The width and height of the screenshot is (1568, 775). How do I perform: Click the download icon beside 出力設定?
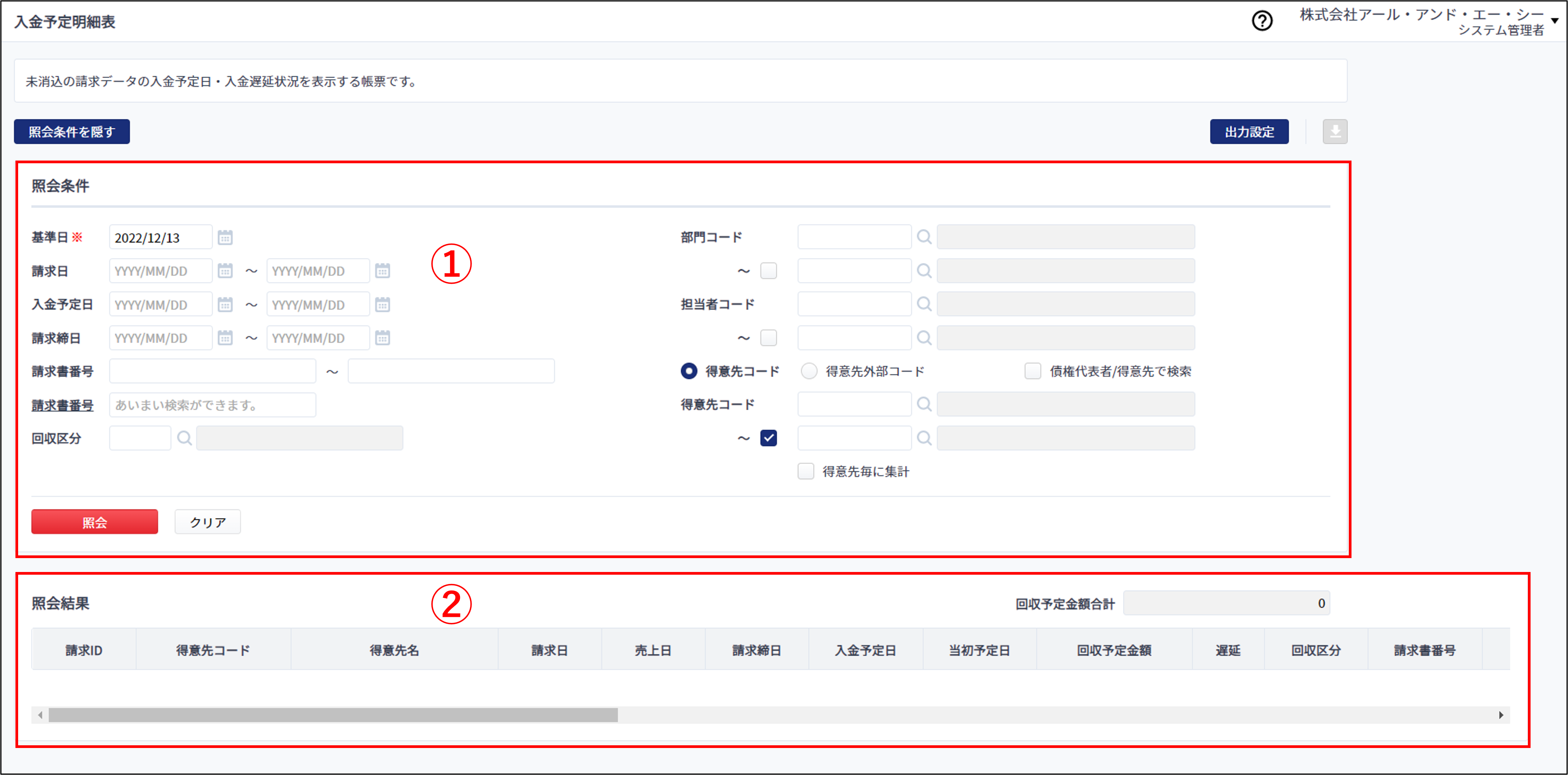tap(1335, 132)
